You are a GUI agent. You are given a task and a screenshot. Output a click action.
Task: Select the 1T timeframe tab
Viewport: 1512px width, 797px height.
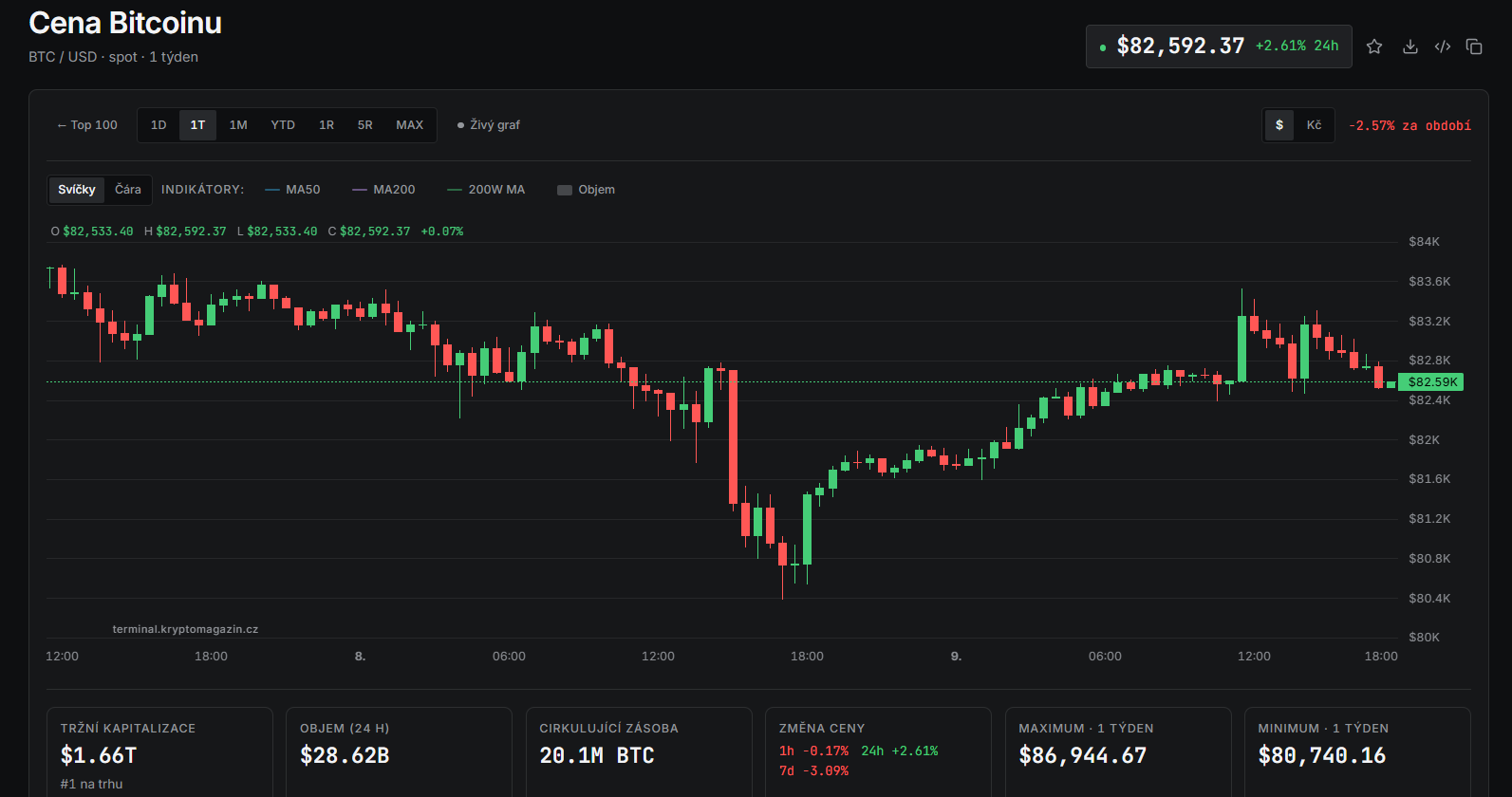click(197, 125)
